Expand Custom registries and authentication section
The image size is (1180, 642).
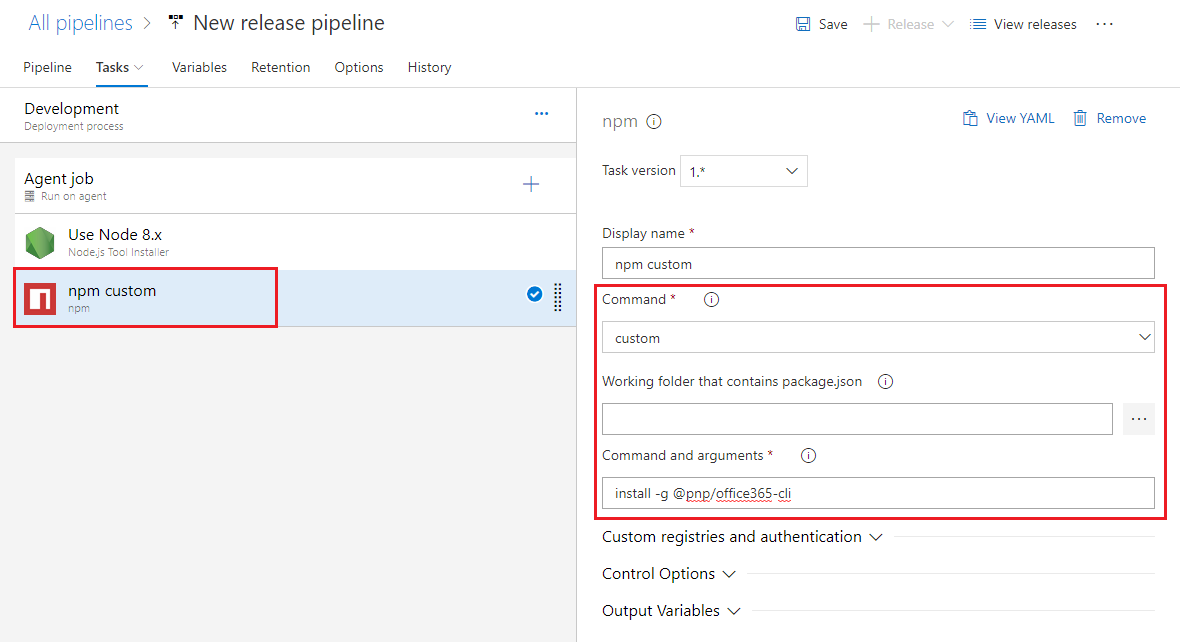[742, 537]
